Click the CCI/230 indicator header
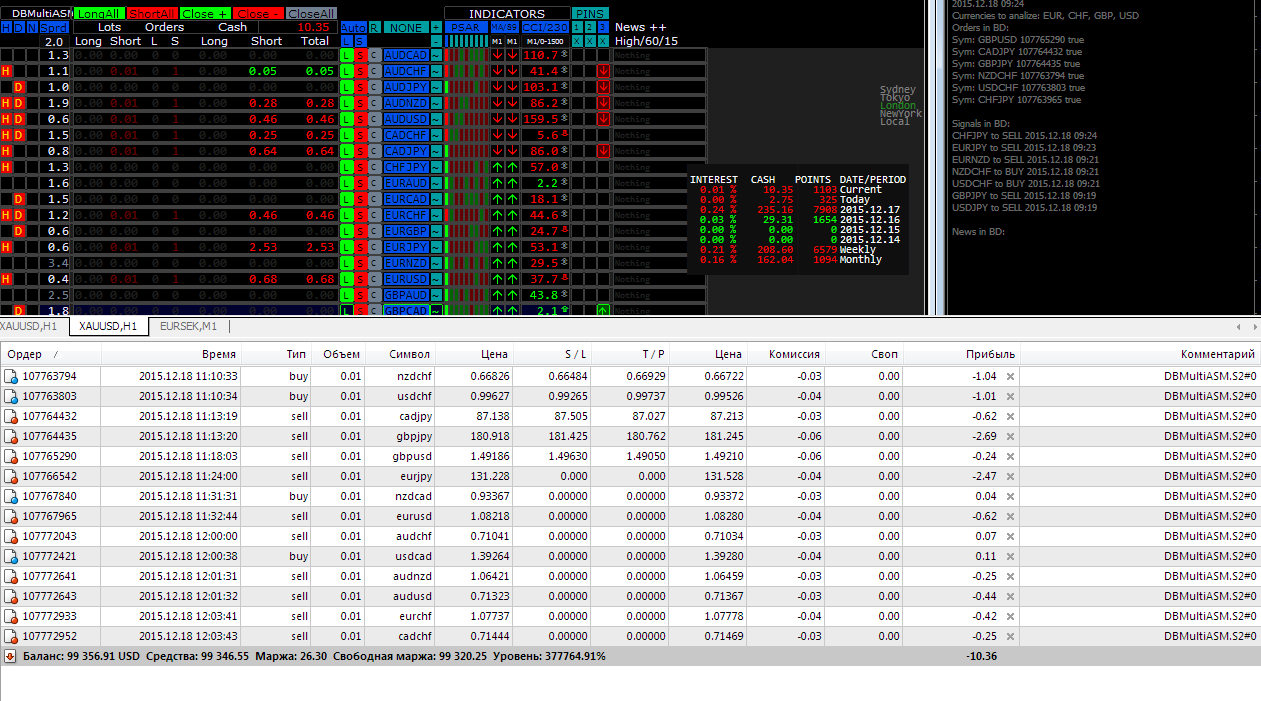The height and width of the screenshot is (701, 1261). pyautogui.click(x=546, y=27)
